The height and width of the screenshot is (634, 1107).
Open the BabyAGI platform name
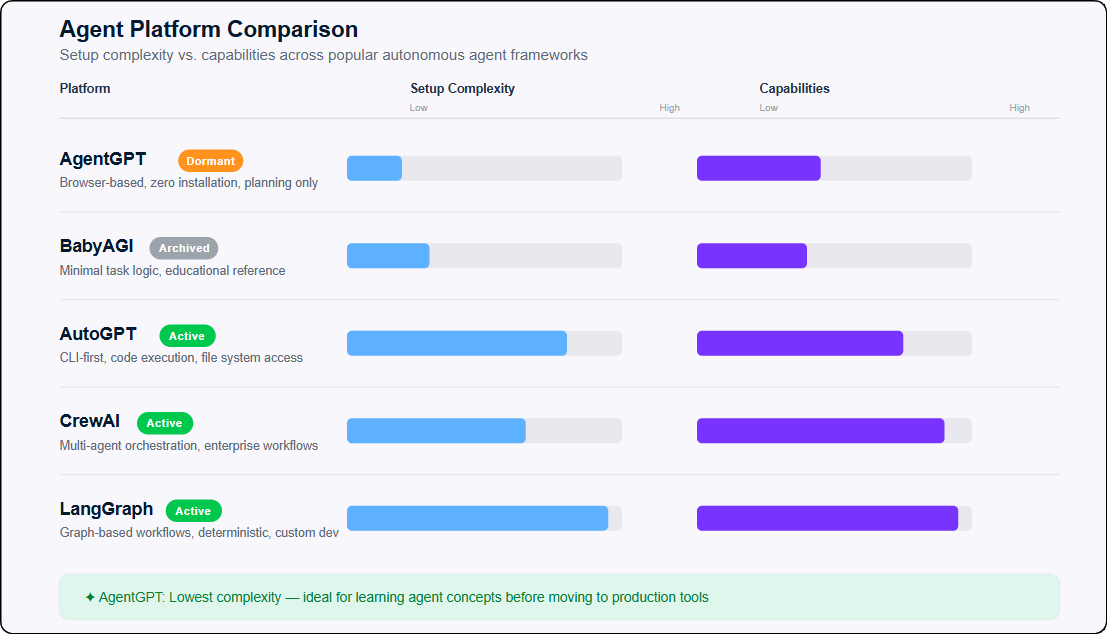pyautogui.click(x=96, y=246)
